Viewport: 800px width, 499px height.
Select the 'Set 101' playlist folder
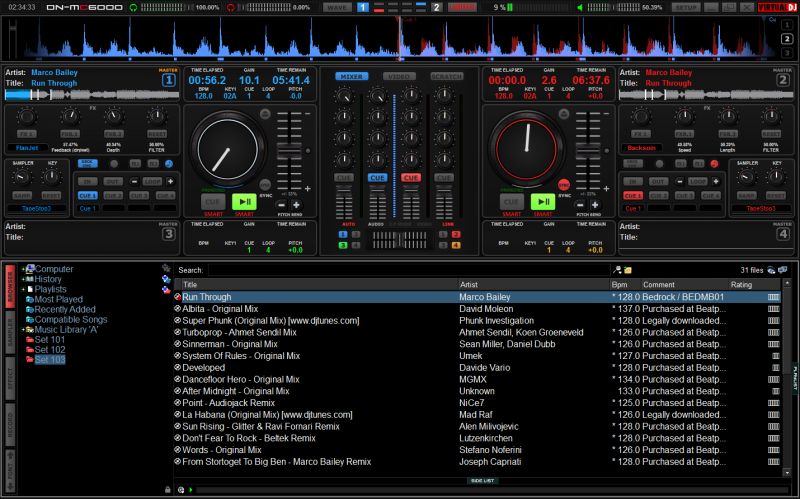pos(49,340)
